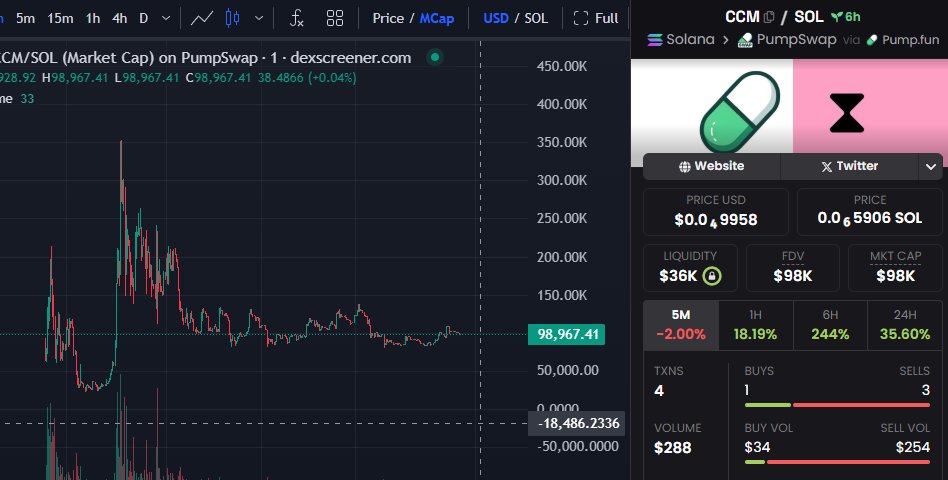This screenshot has height=480, width=948.
Task: Select the 24H stats tab
Action: (x=905, y=325)
